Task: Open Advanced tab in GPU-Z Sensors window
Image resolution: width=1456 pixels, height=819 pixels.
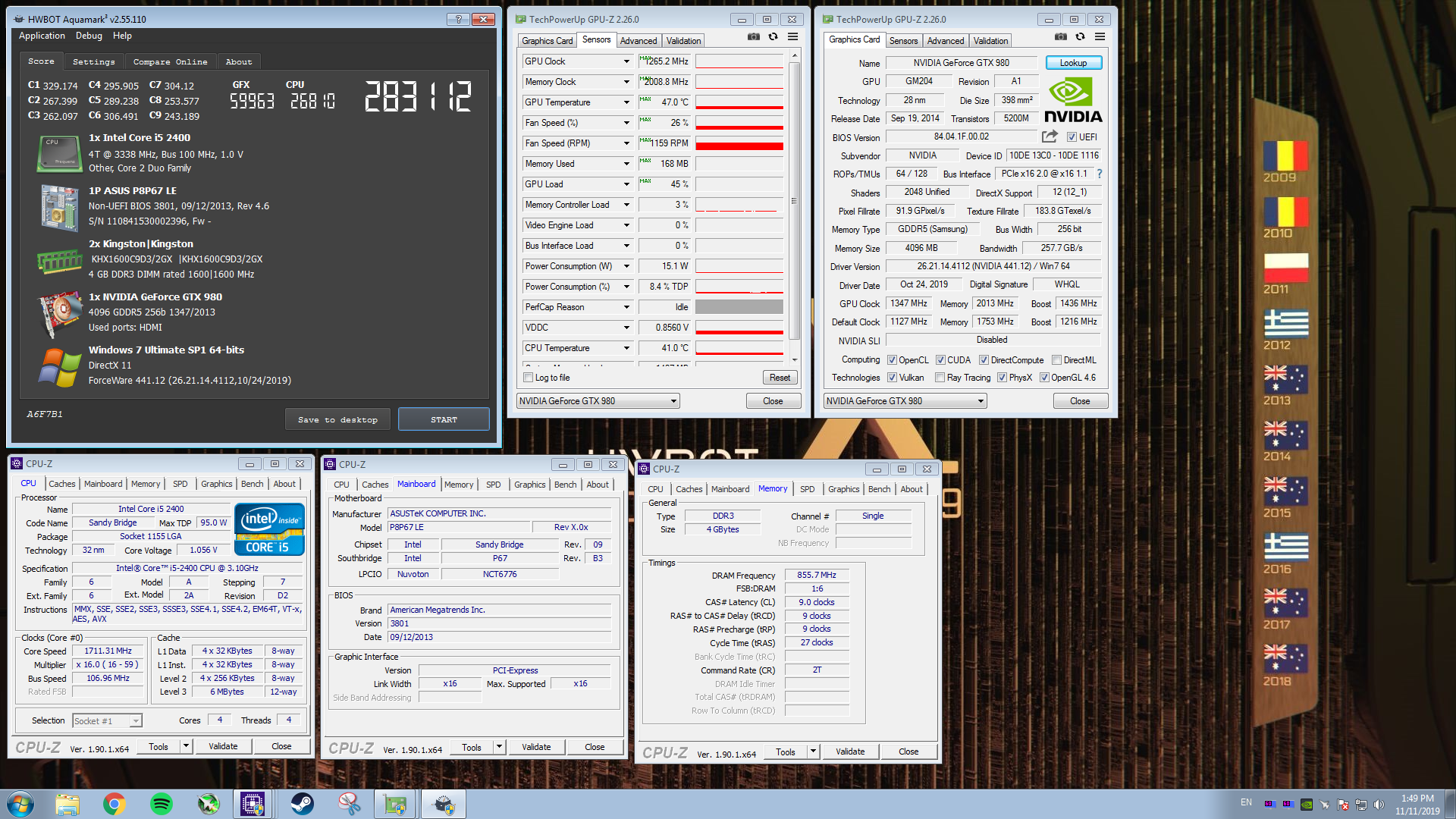Action: click(x=638, y=41)
